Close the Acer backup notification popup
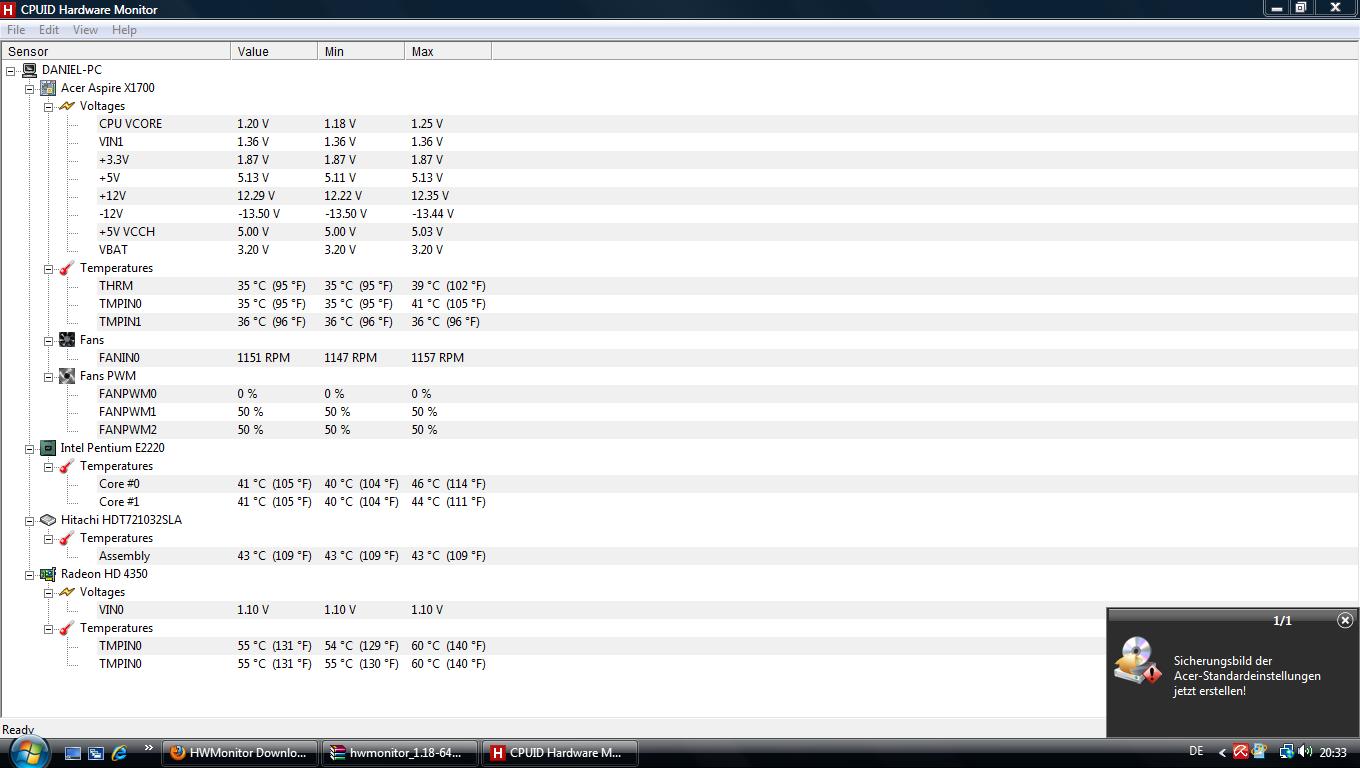Viewport: 1360px width, 768px height. tap(1345, 620)
